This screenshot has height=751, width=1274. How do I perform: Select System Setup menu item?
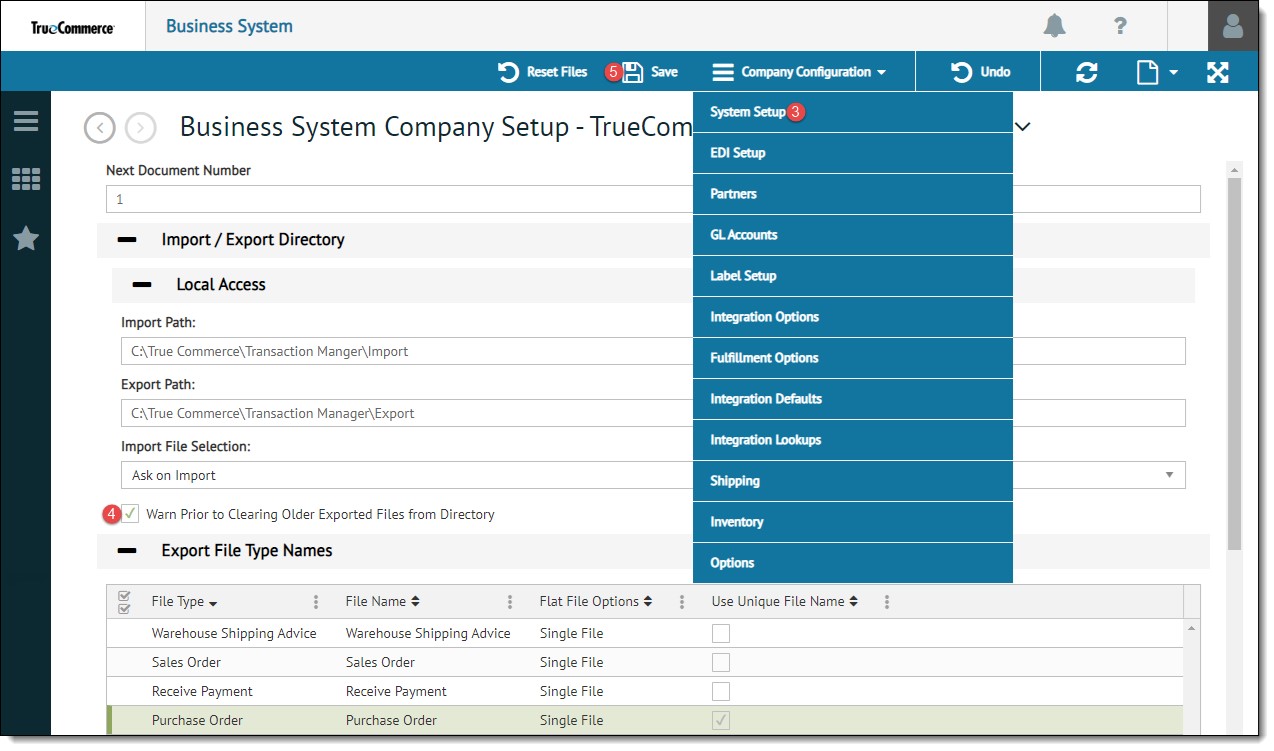pos(853,112)
